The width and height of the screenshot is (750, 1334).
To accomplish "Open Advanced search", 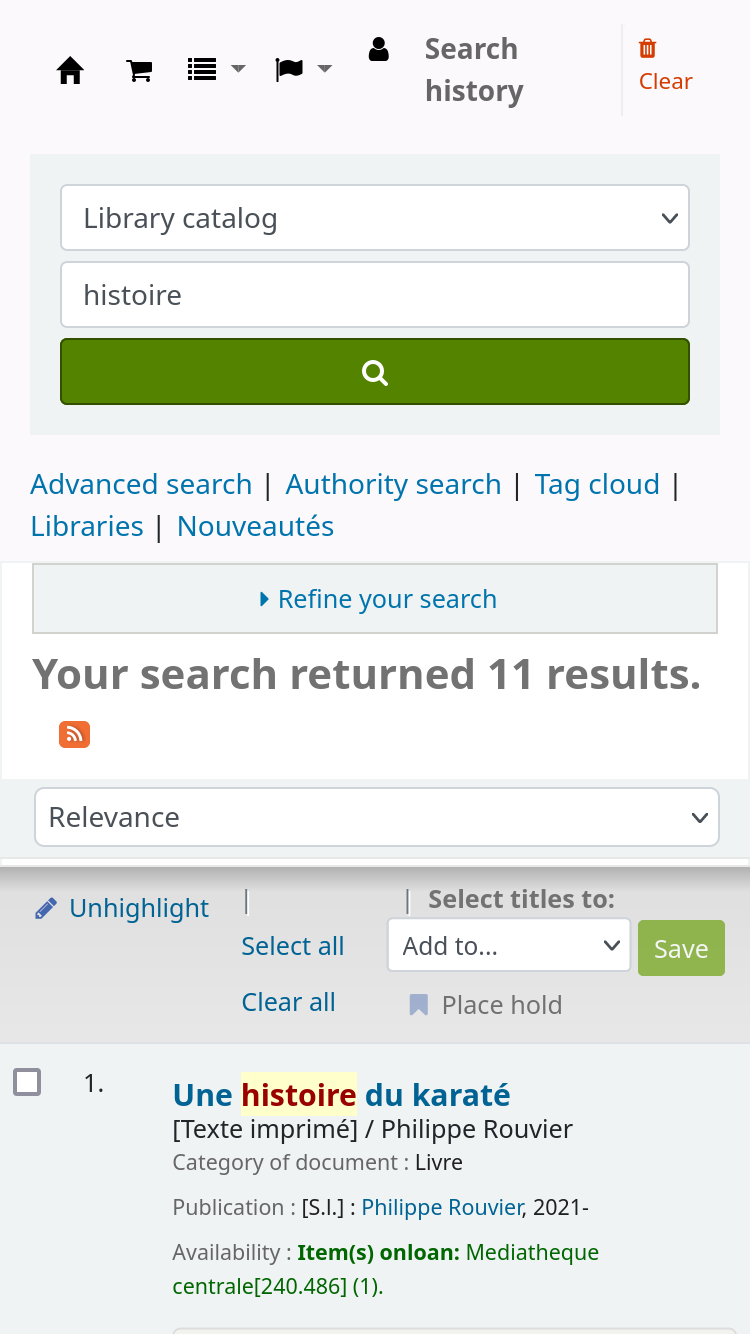I will pyautogui.click(x=141, y=485).
